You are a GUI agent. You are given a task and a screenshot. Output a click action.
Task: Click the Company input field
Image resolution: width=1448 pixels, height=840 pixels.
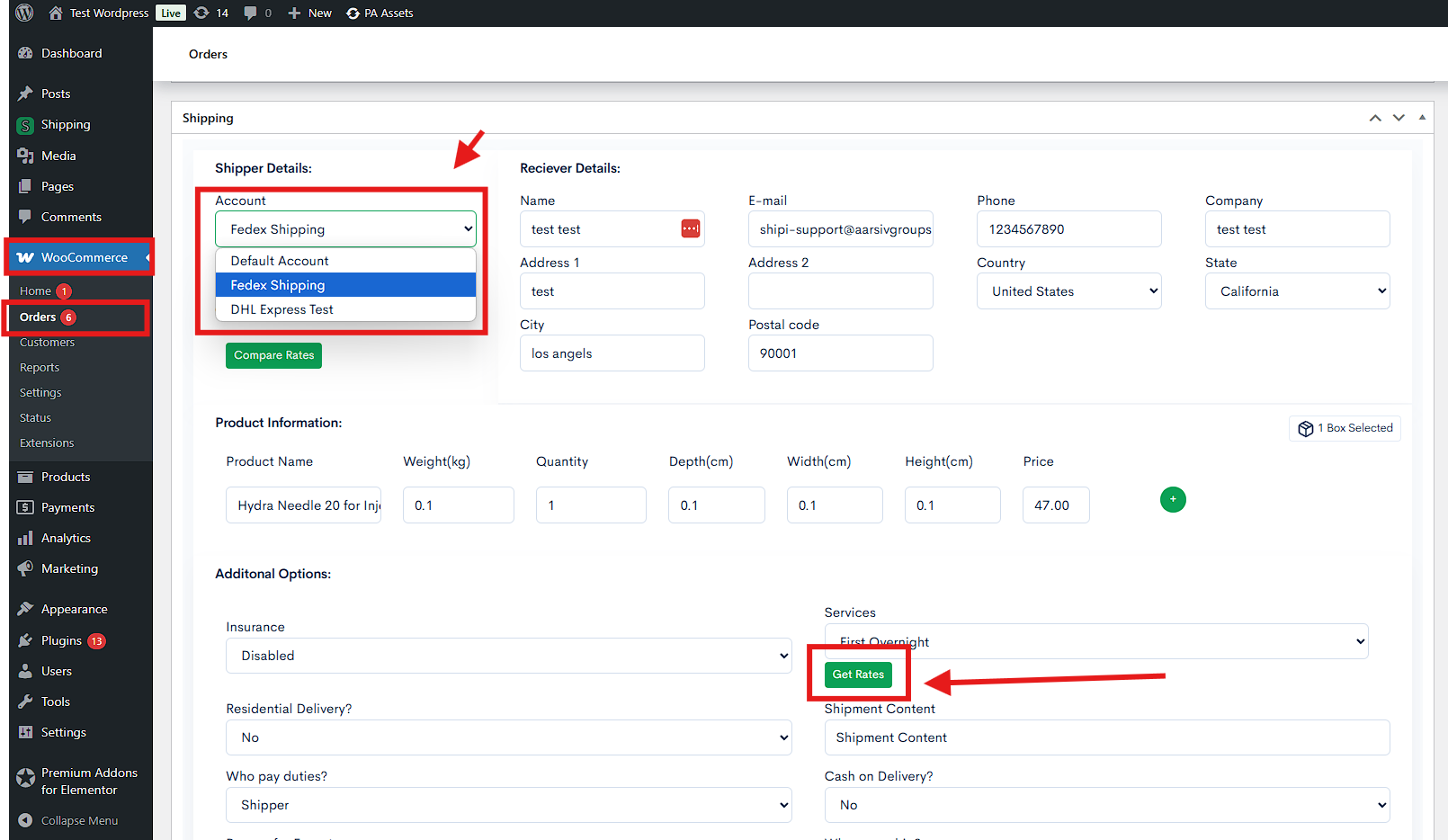click(1297, 228)
